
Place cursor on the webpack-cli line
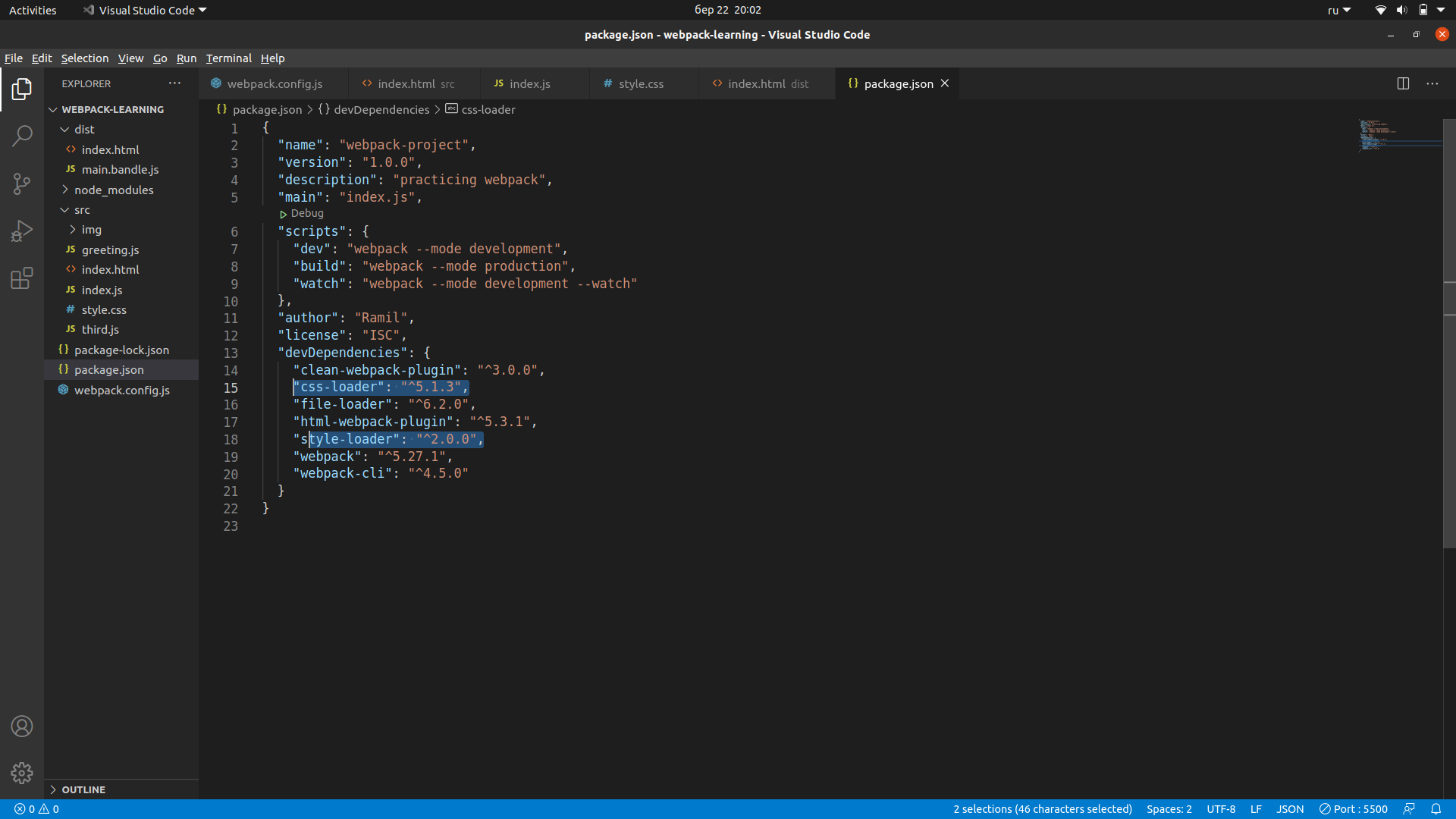[x=381, y=474]
